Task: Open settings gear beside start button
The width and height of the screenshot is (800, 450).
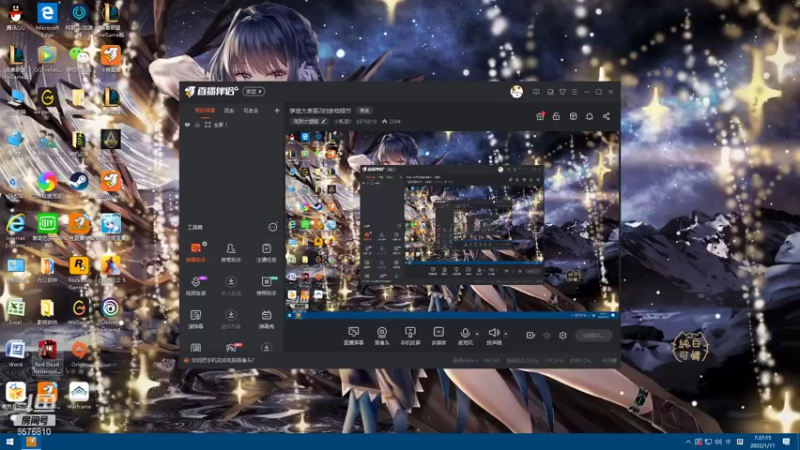Action: pos(563,335)
